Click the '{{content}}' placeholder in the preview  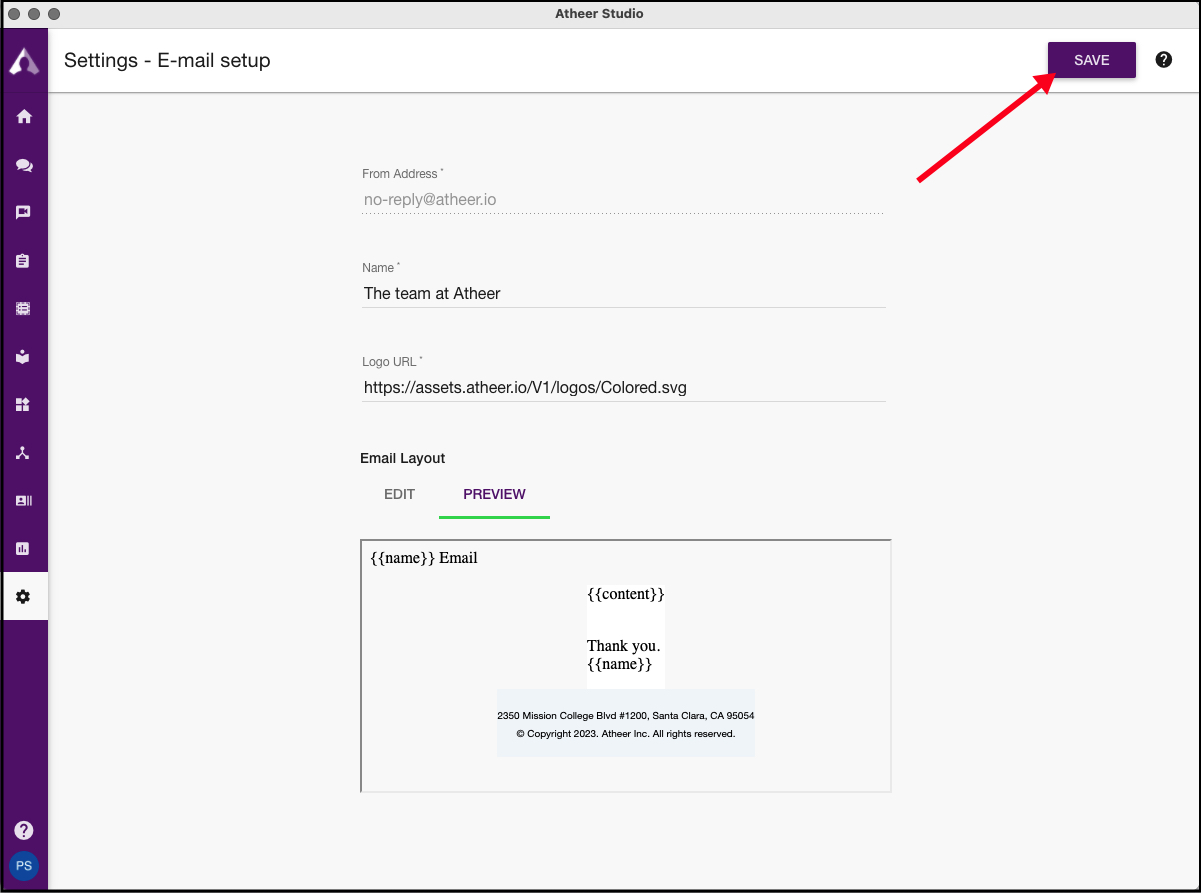tap(626, 594)
